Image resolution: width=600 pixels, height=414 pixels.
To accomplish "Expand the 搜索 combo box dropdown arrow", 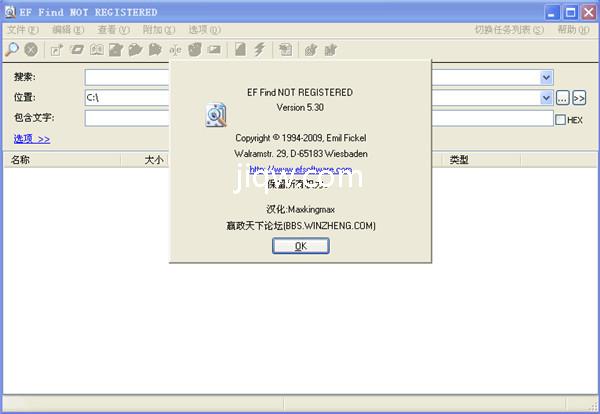I will point(546,77).
